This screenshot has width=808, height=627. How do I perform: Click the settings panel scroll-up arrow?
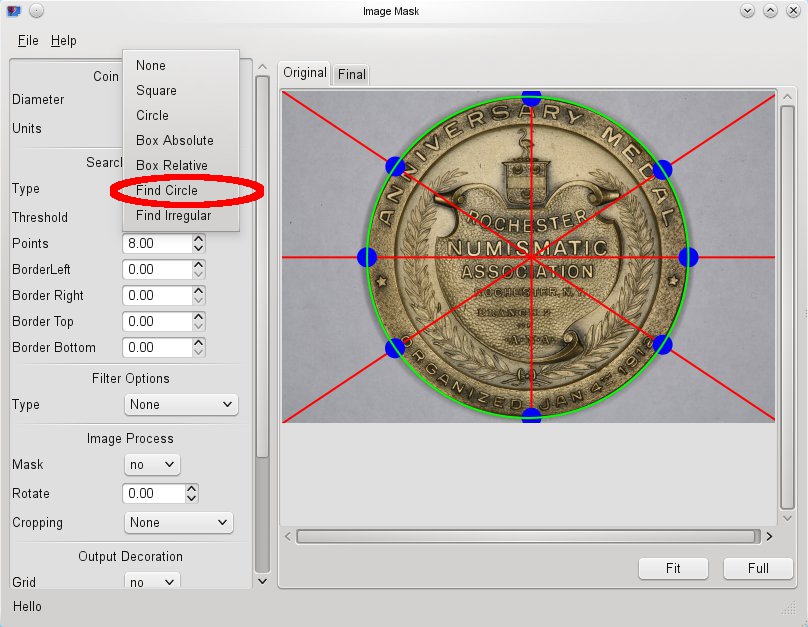262,67
